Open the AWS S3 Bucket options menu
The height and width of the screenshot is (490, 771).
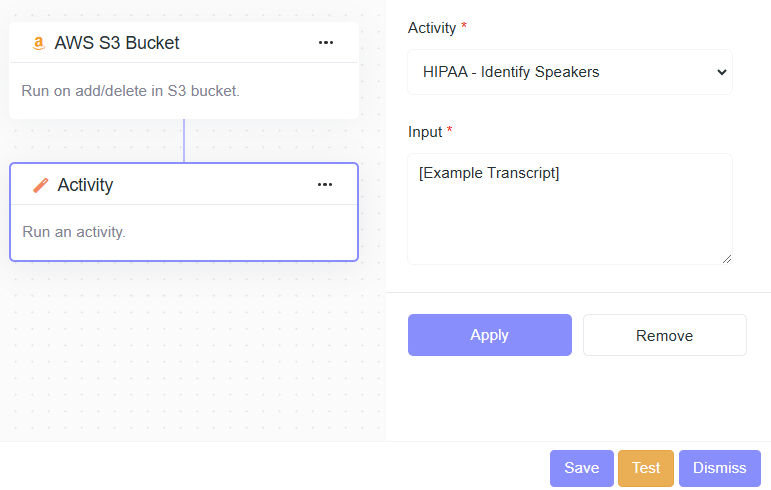pyautogui.click(x=325, y=43)
